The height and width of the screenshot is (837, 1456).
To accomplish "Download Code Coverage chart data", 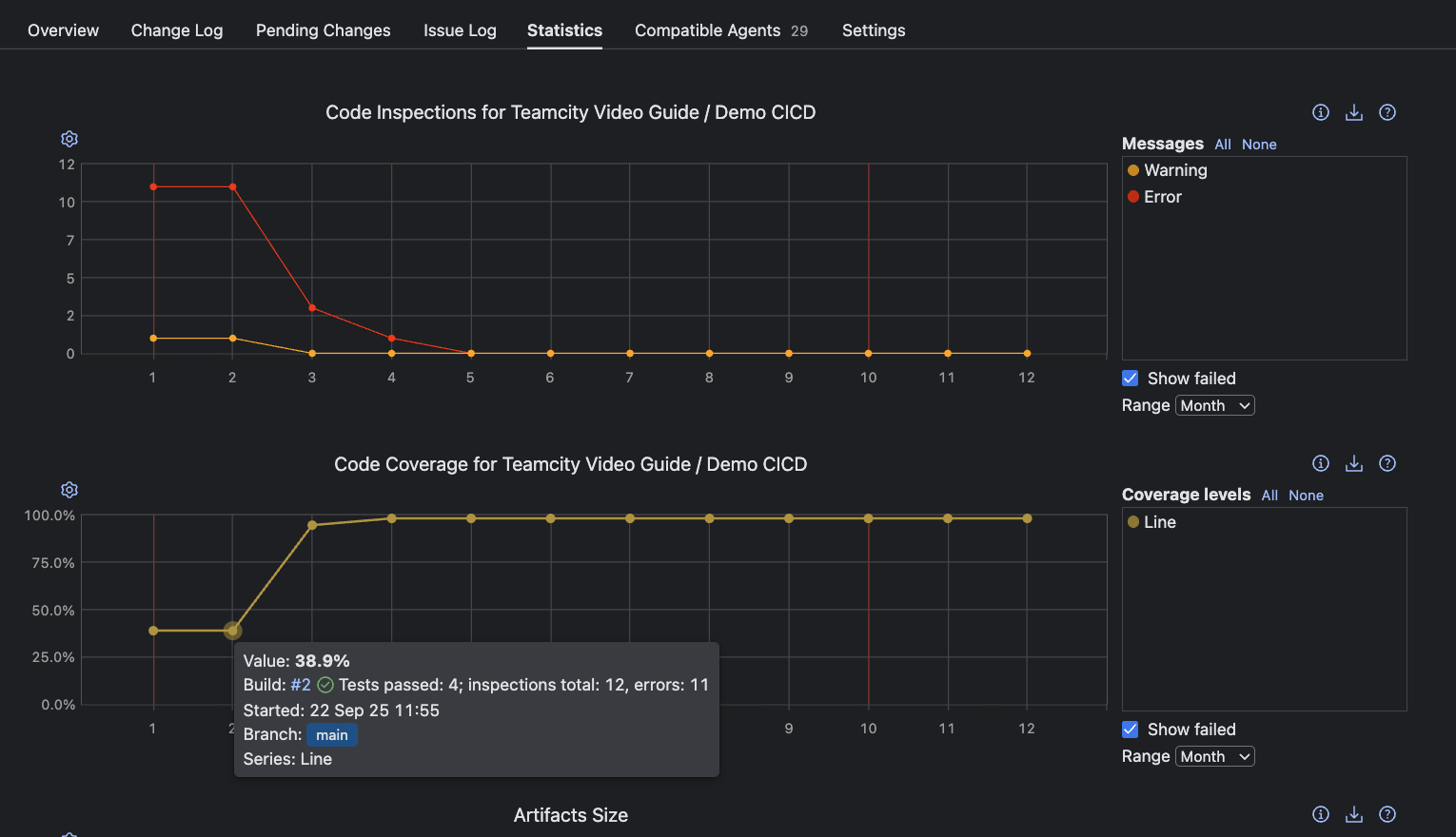I will click(1353, 463).
